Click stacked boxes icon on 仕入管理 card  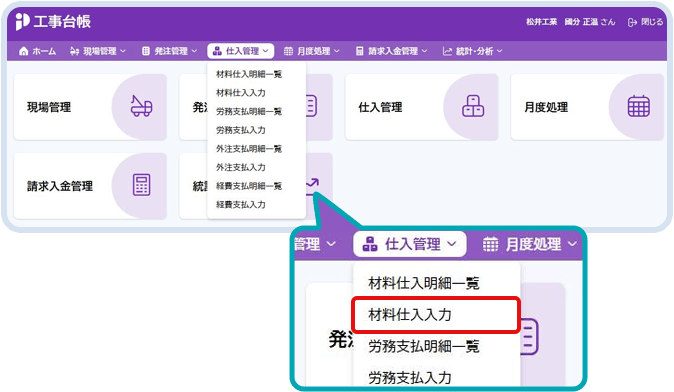coord(473,106)
